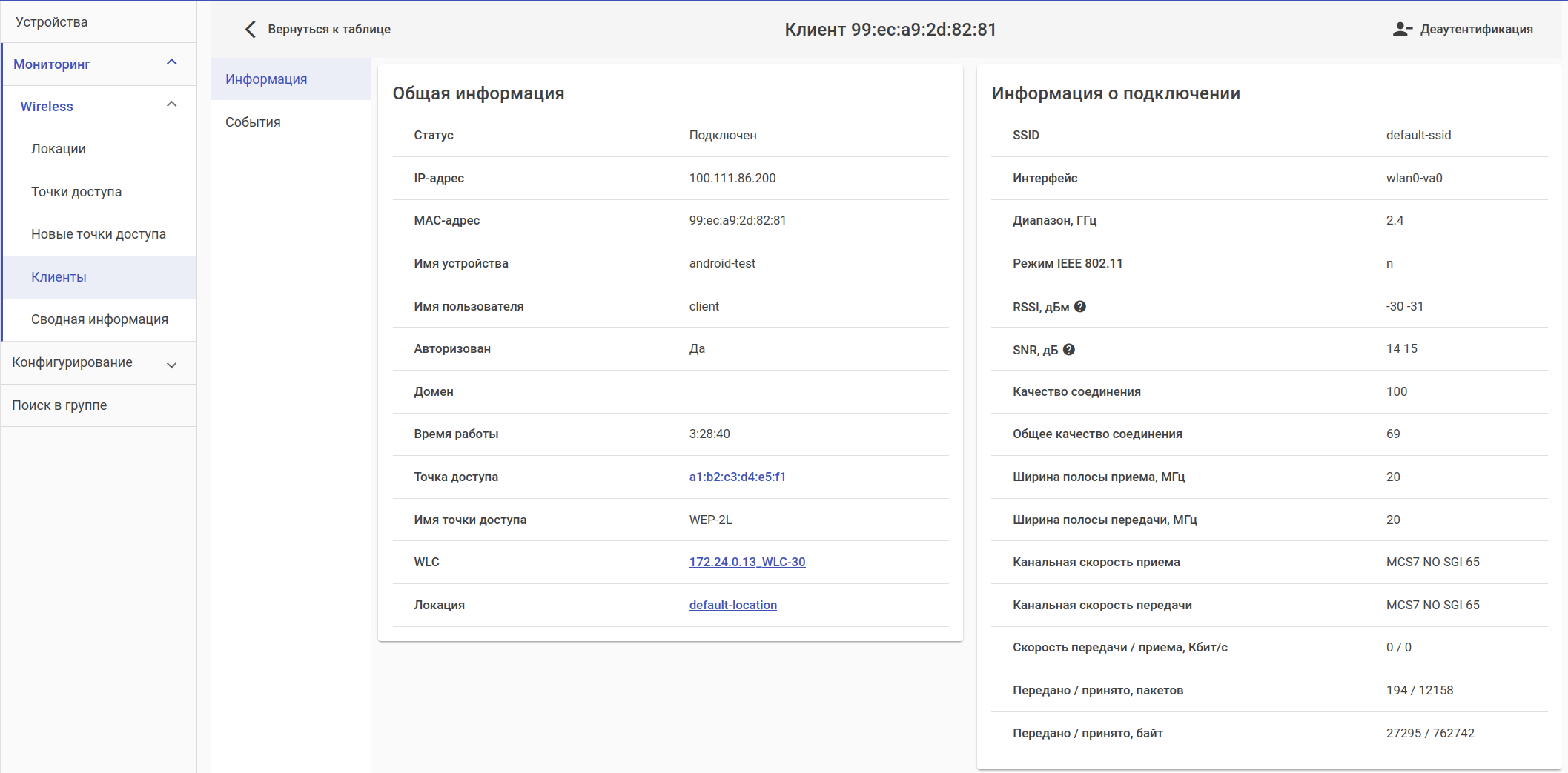Image resolution: width=1568 pixels, height=773 pixels.
Task: Select the Информация tab
Action: coord(266,79)
